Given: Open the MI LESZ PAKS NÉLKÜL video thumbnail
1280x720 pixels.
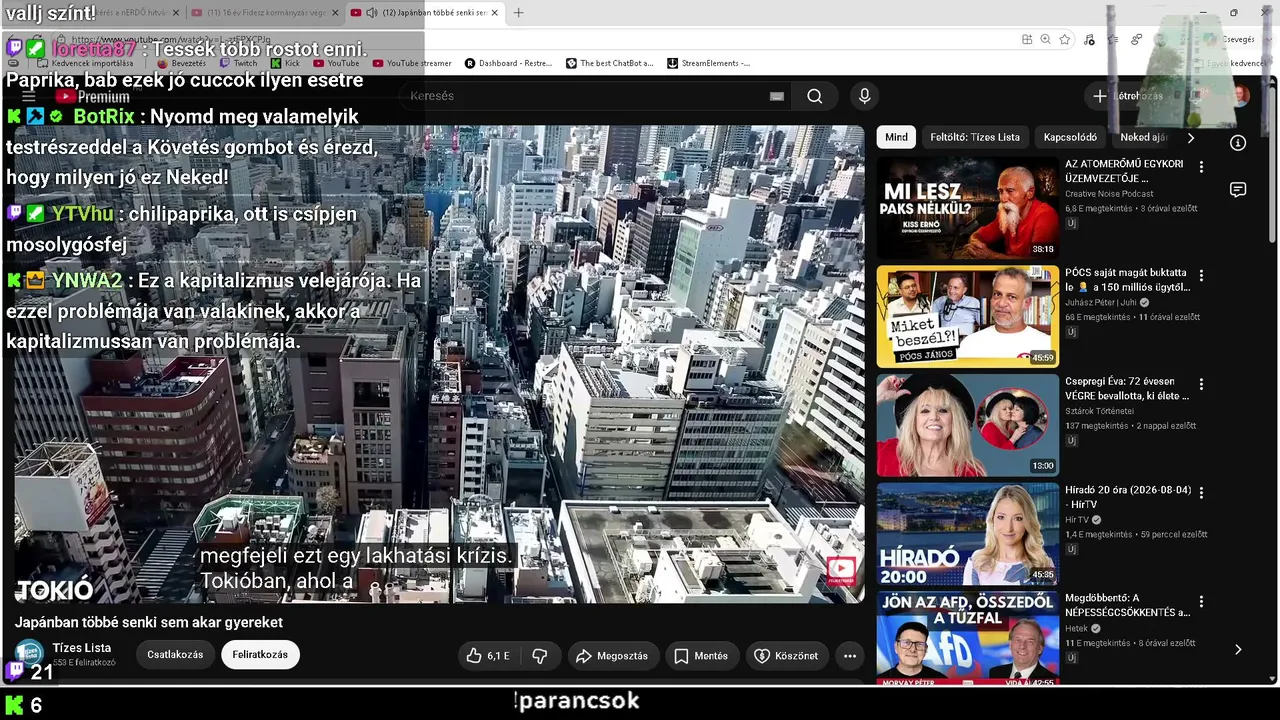Looking at the screenshot, I should (x=968, y=208).
